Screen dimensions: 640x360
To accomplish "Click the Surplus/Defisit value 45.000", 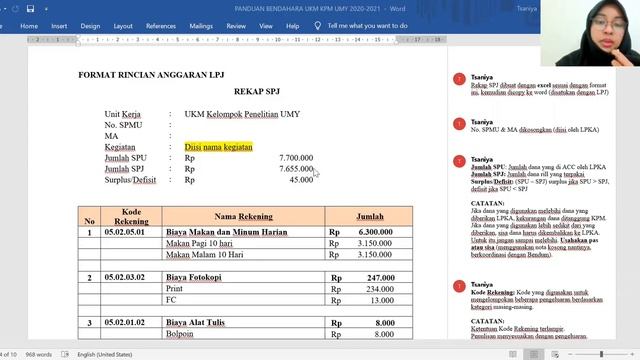I will (x=301, y=180).
